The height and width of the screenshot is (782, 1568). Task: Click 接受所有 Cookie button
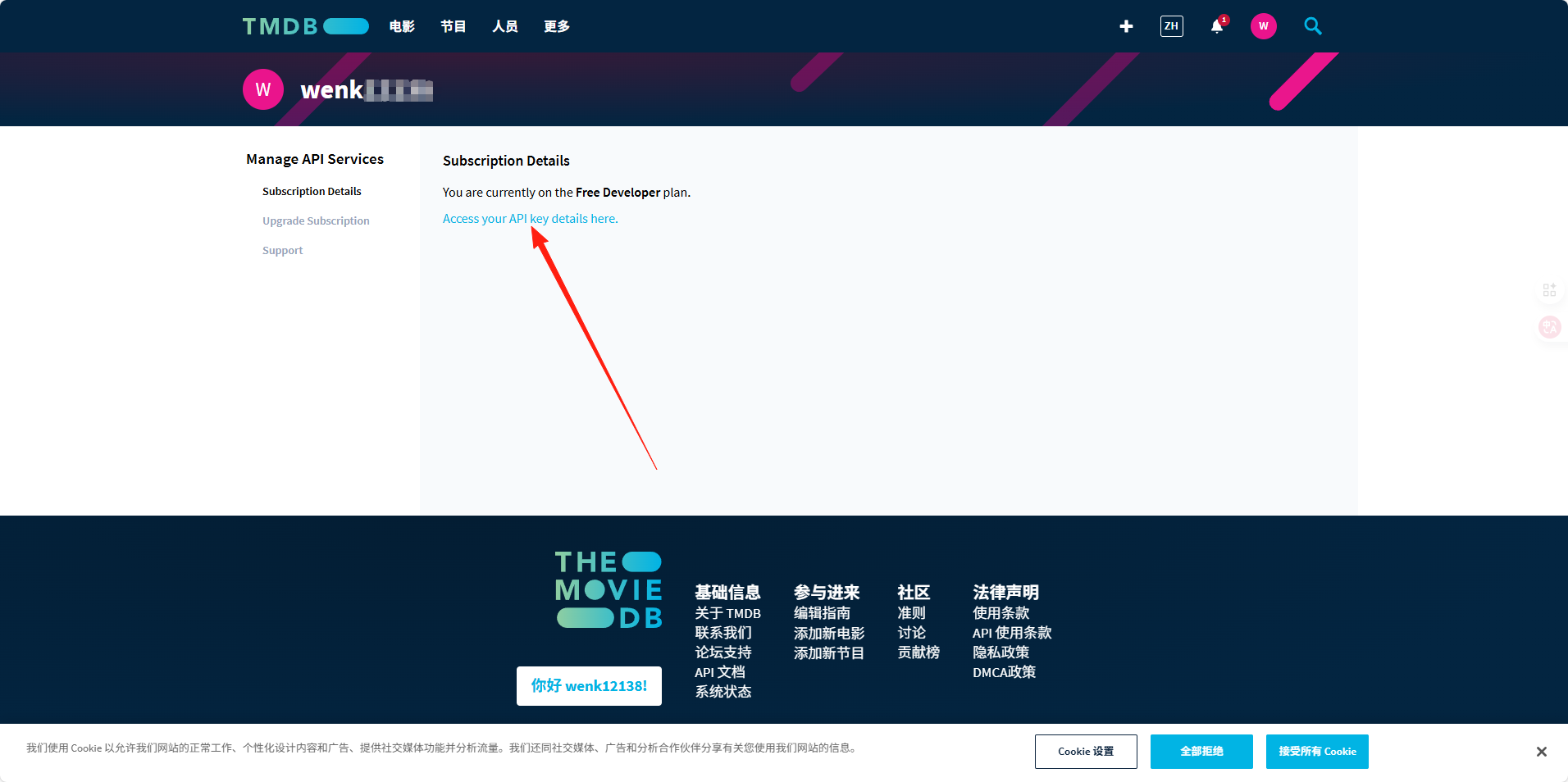point(1317,752)
